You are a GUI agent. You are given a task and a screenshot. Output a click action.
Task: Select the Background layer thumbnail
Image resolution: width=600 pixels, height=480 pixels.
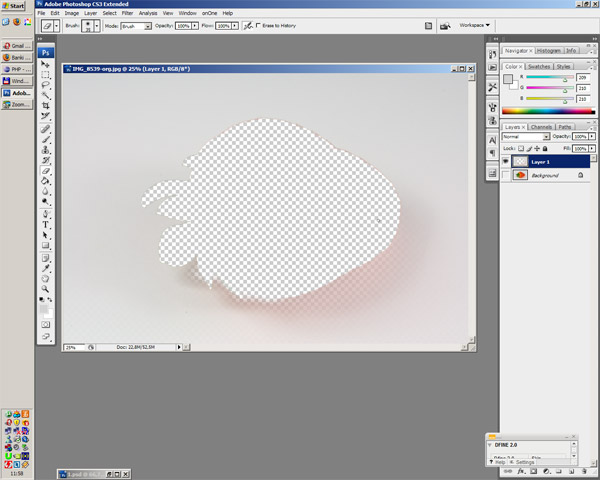pyautogui.click(x=521, y=175)
